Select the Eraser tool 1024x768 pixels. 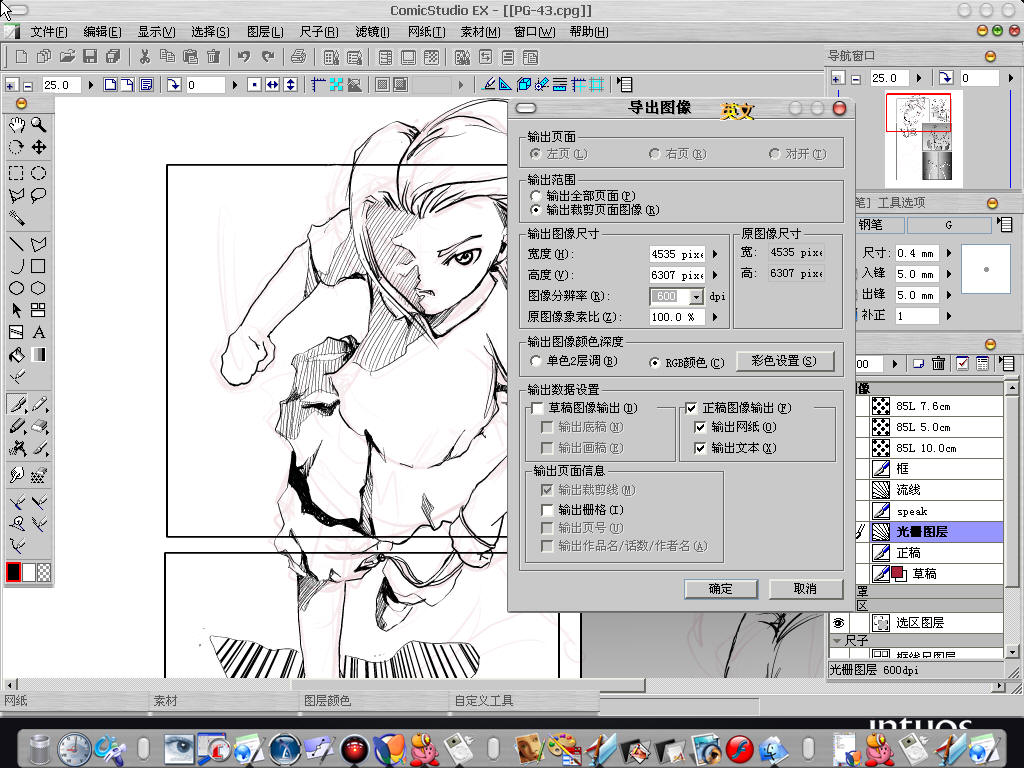click(39, 426)
